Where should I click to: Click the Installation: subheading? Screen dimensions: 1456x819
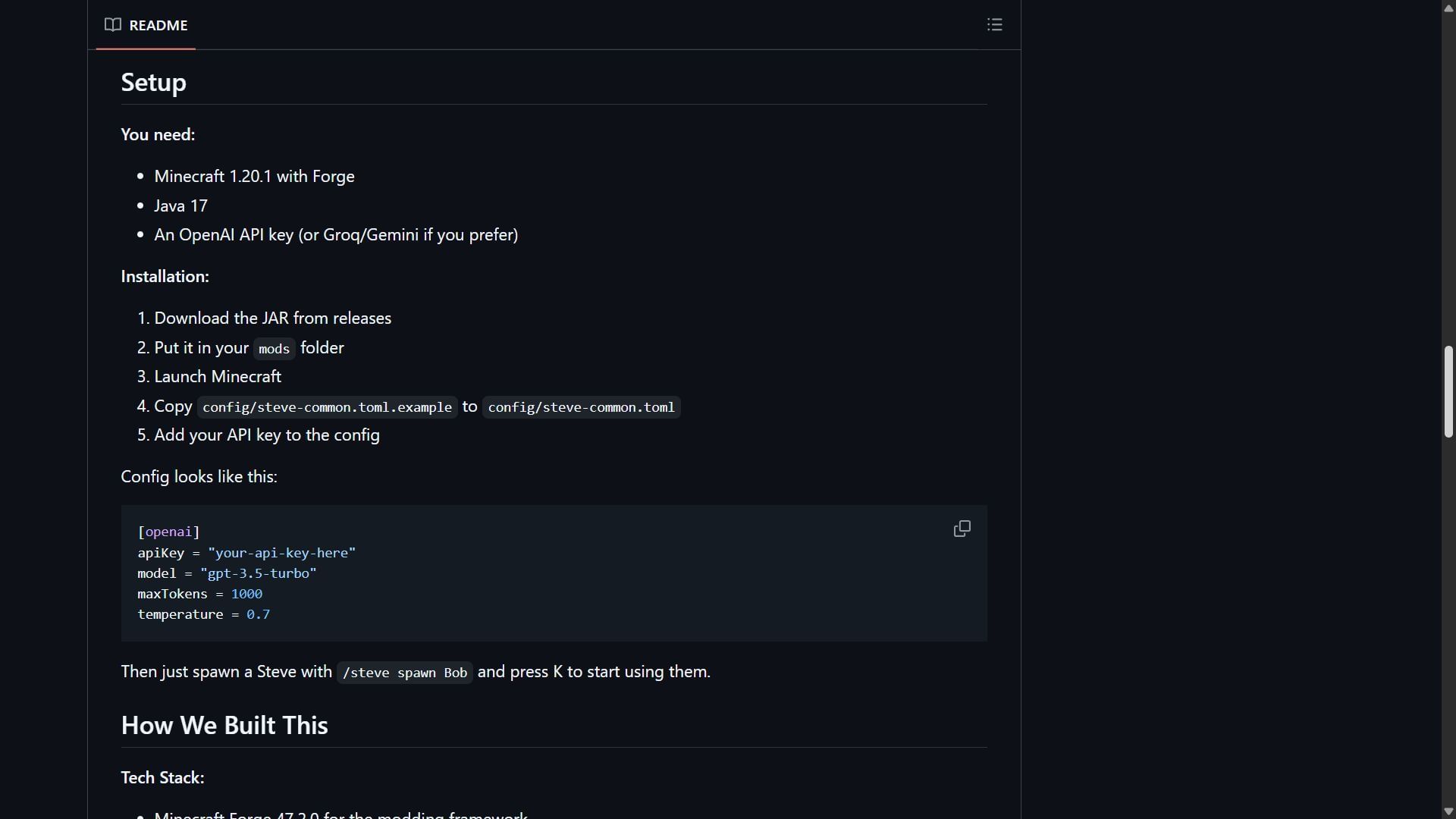(164, 276)
